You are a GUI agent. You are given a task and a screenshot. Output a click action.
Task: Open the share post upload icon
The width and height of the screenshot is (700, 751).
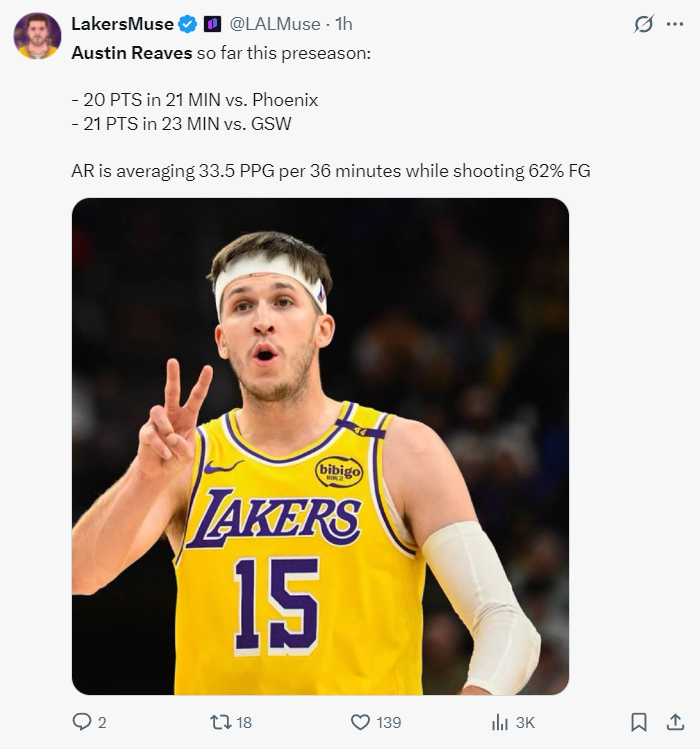675,722
